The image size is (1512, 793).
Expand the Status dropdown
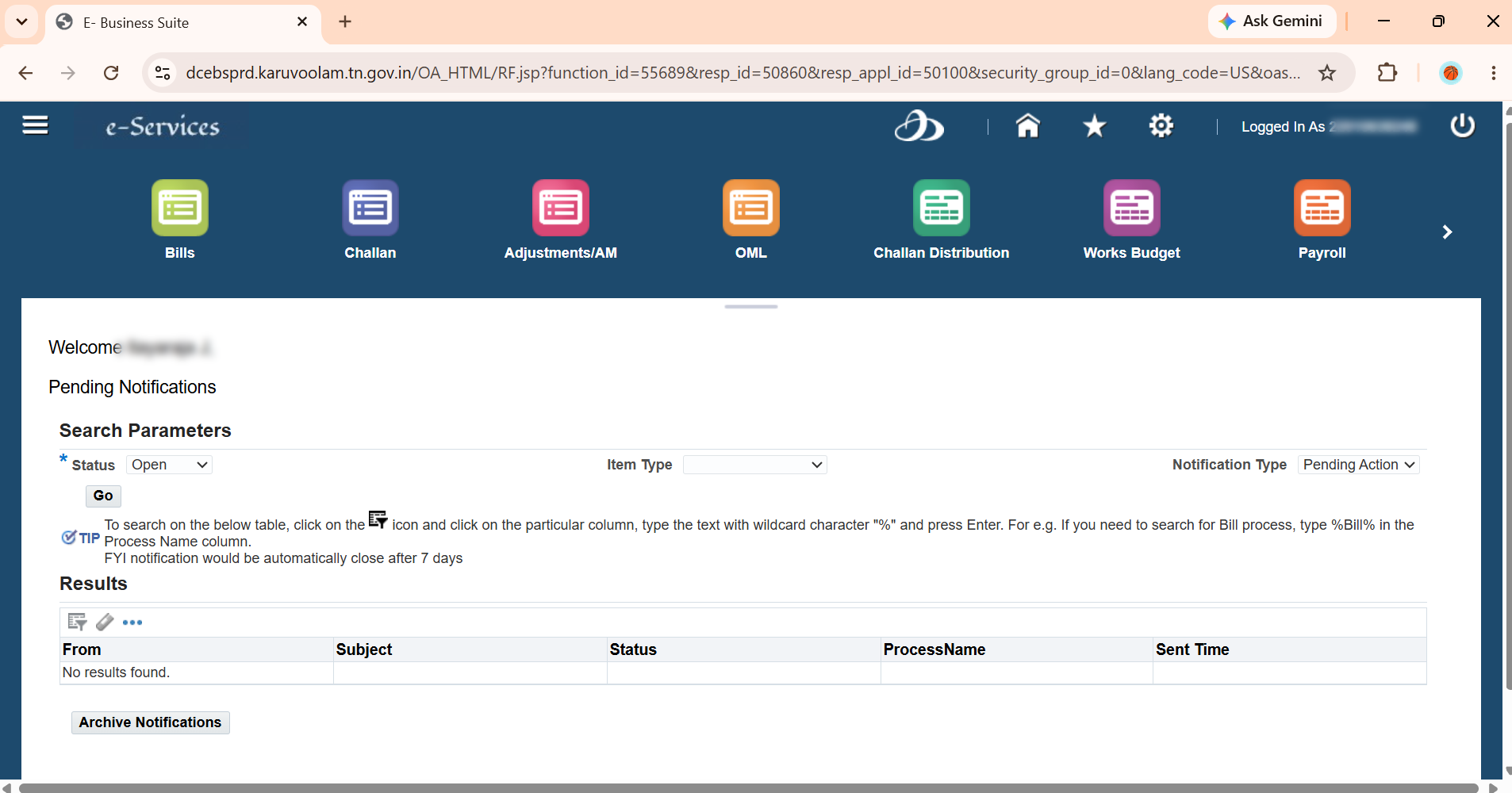click(169, 465)
